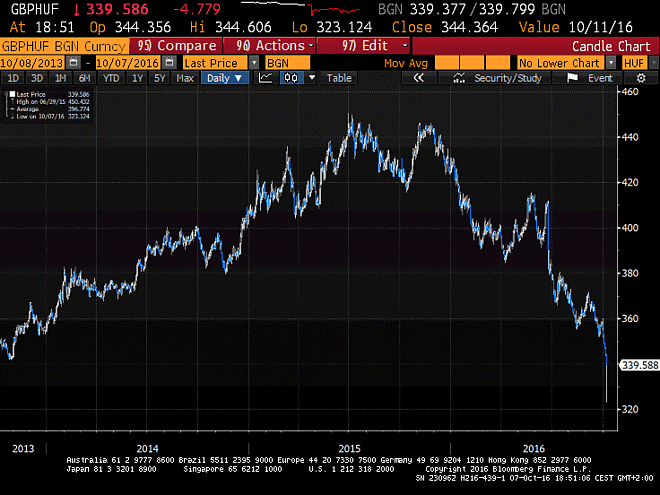This screenshot has width=660, height=495.
Task: Open the 96) Actions menu
Action: tap(270, 45)
